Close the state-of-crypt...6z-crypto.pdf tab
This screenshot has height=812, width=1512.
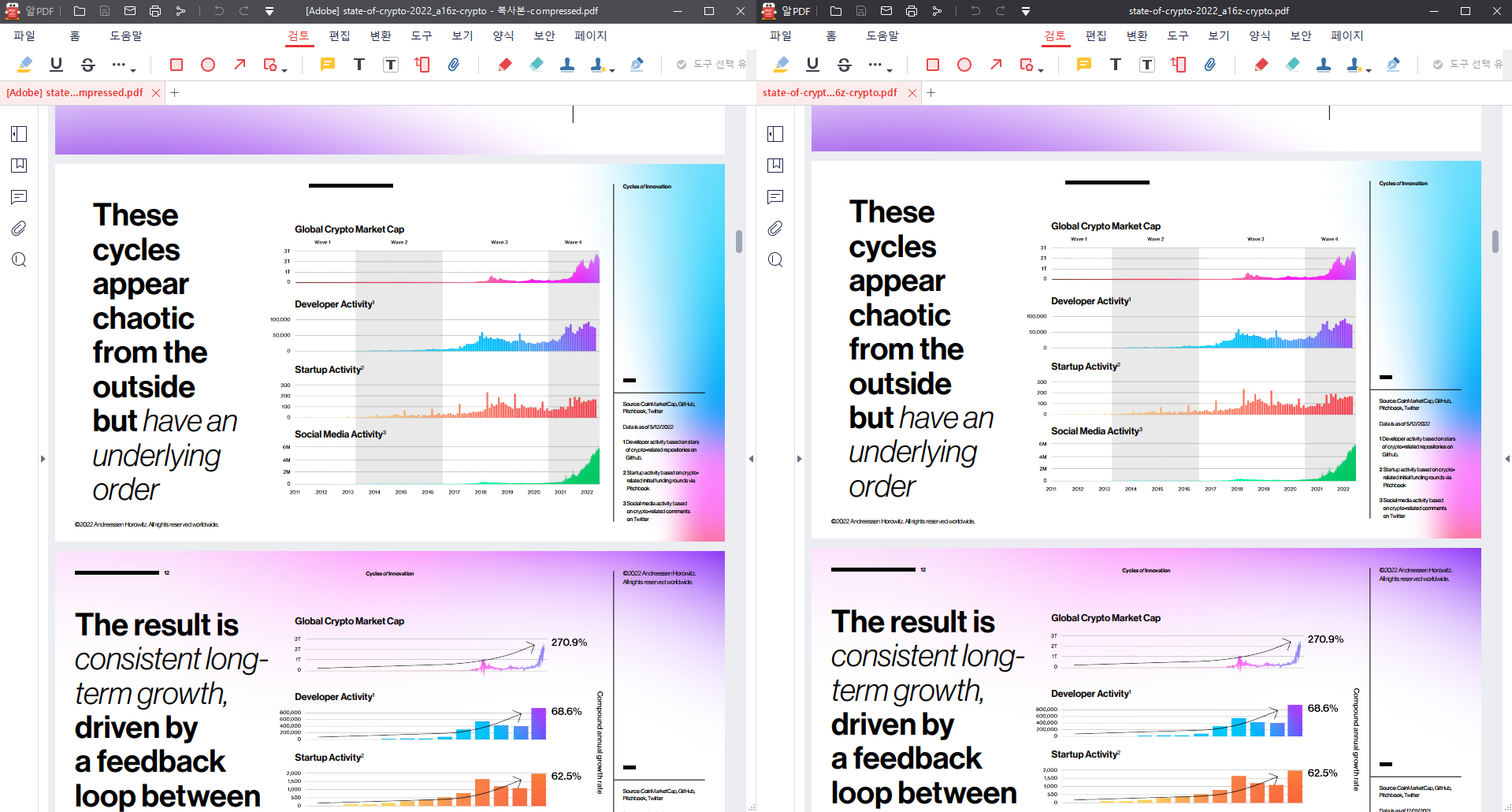(912, 93)
